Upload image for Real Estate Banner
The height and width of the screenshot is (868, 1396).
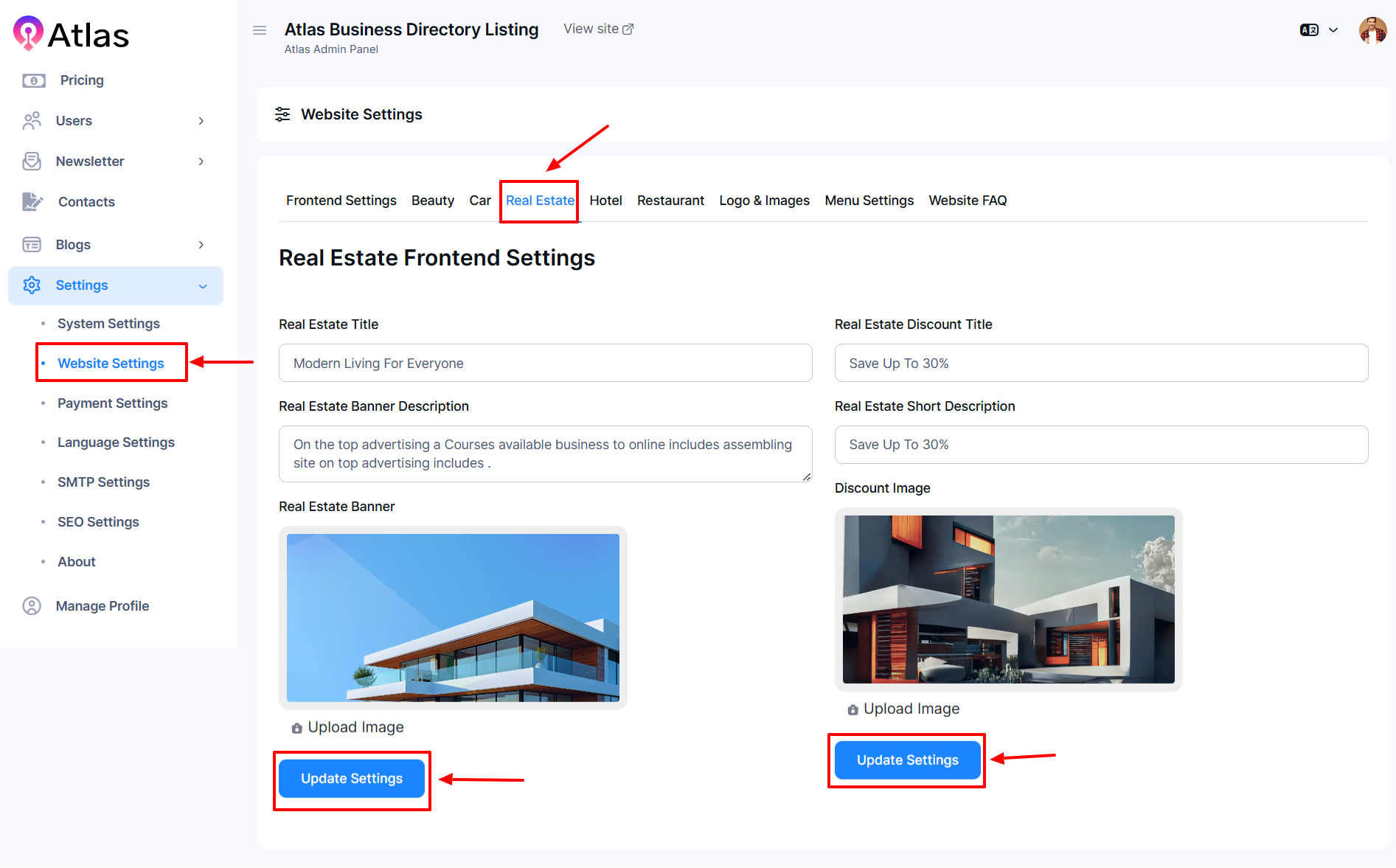click(348, 727)
